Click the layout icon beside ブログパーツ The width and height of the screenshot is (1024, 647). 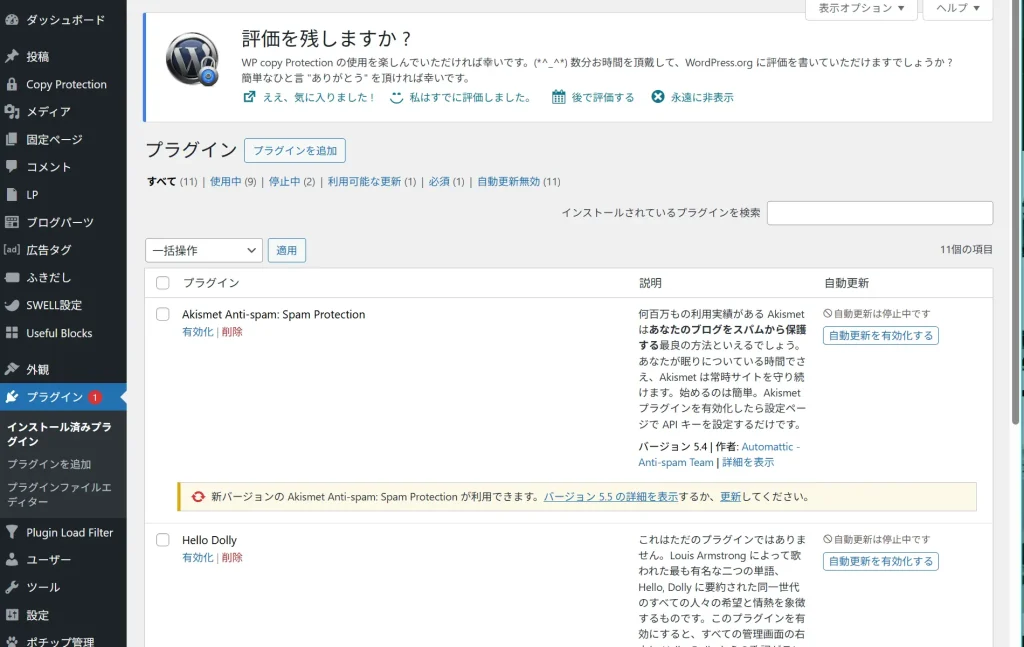(12, 222)
